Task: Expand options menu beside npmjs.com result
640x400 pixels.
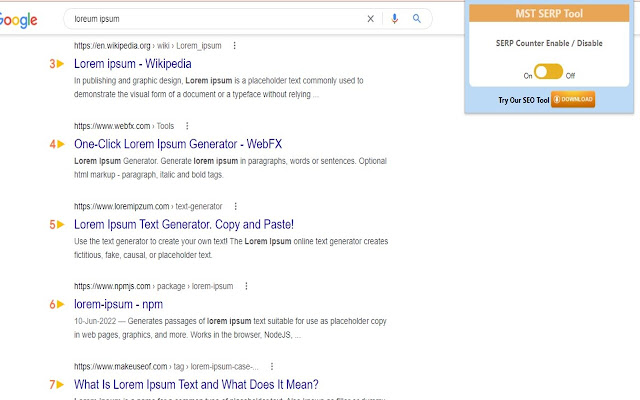Action: tap(246, 286)
